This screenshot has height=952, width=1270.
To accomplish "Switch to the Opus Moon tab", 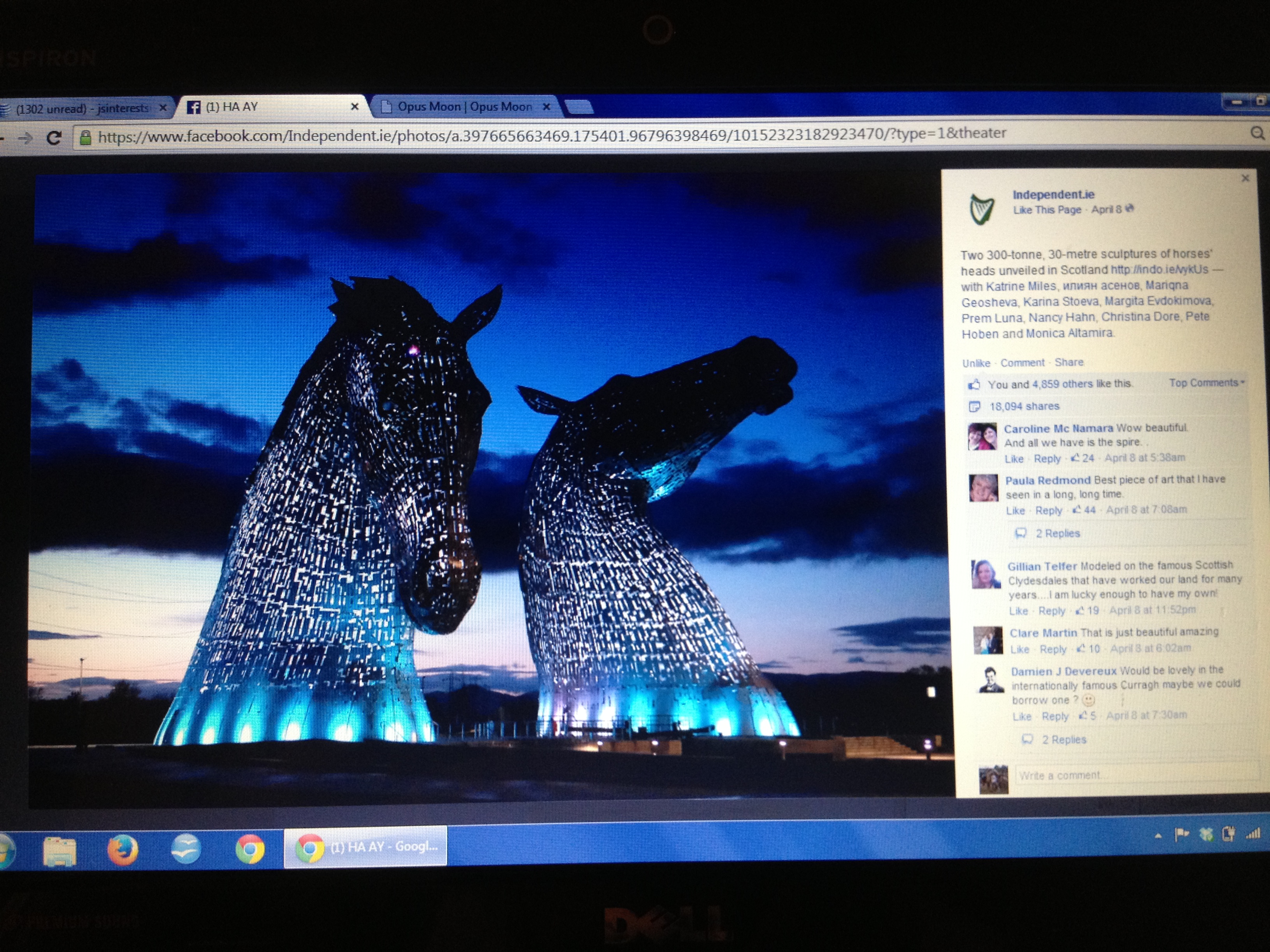I will click(465, 107).
